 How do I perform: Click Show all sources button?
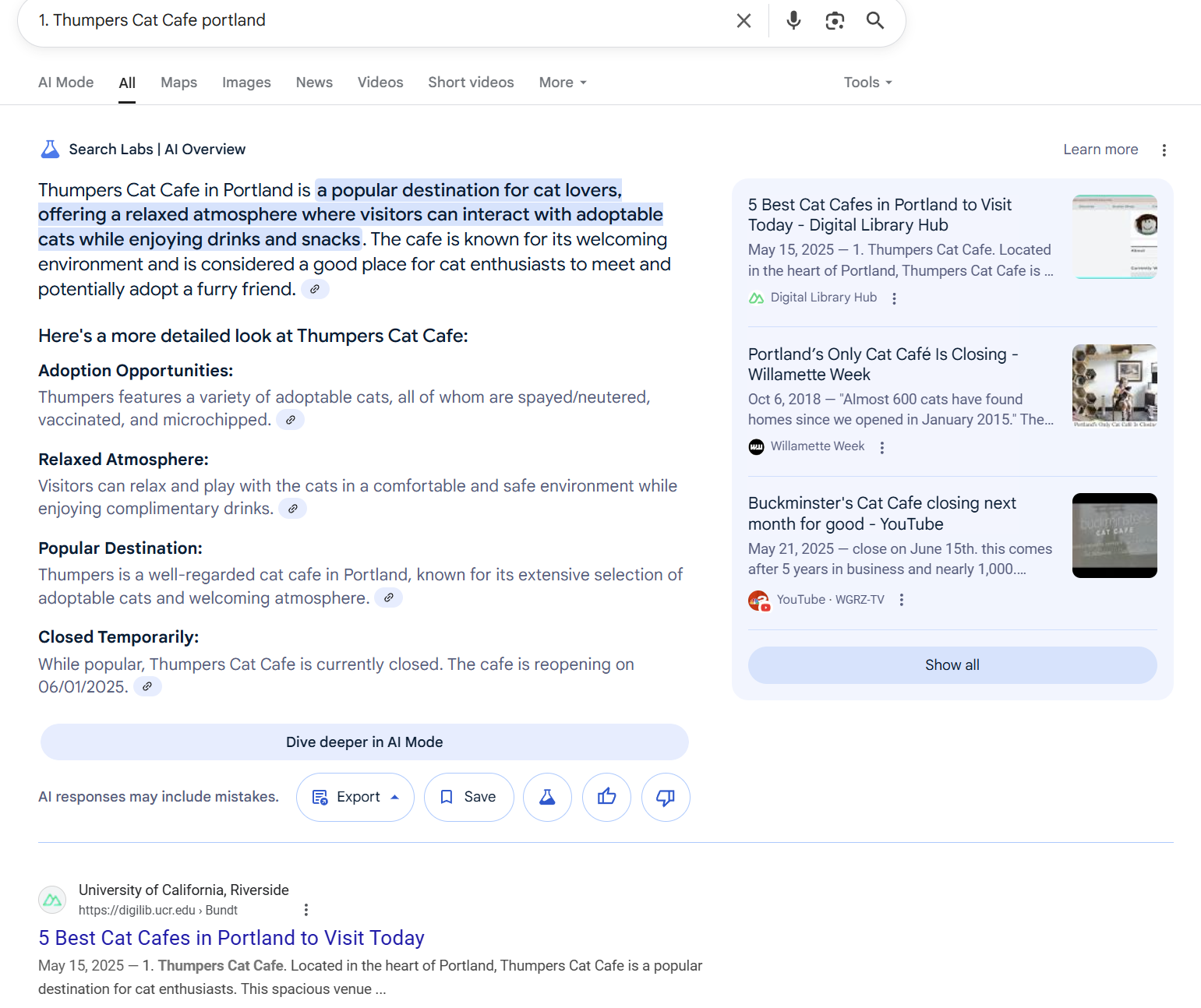pos(952,665)
